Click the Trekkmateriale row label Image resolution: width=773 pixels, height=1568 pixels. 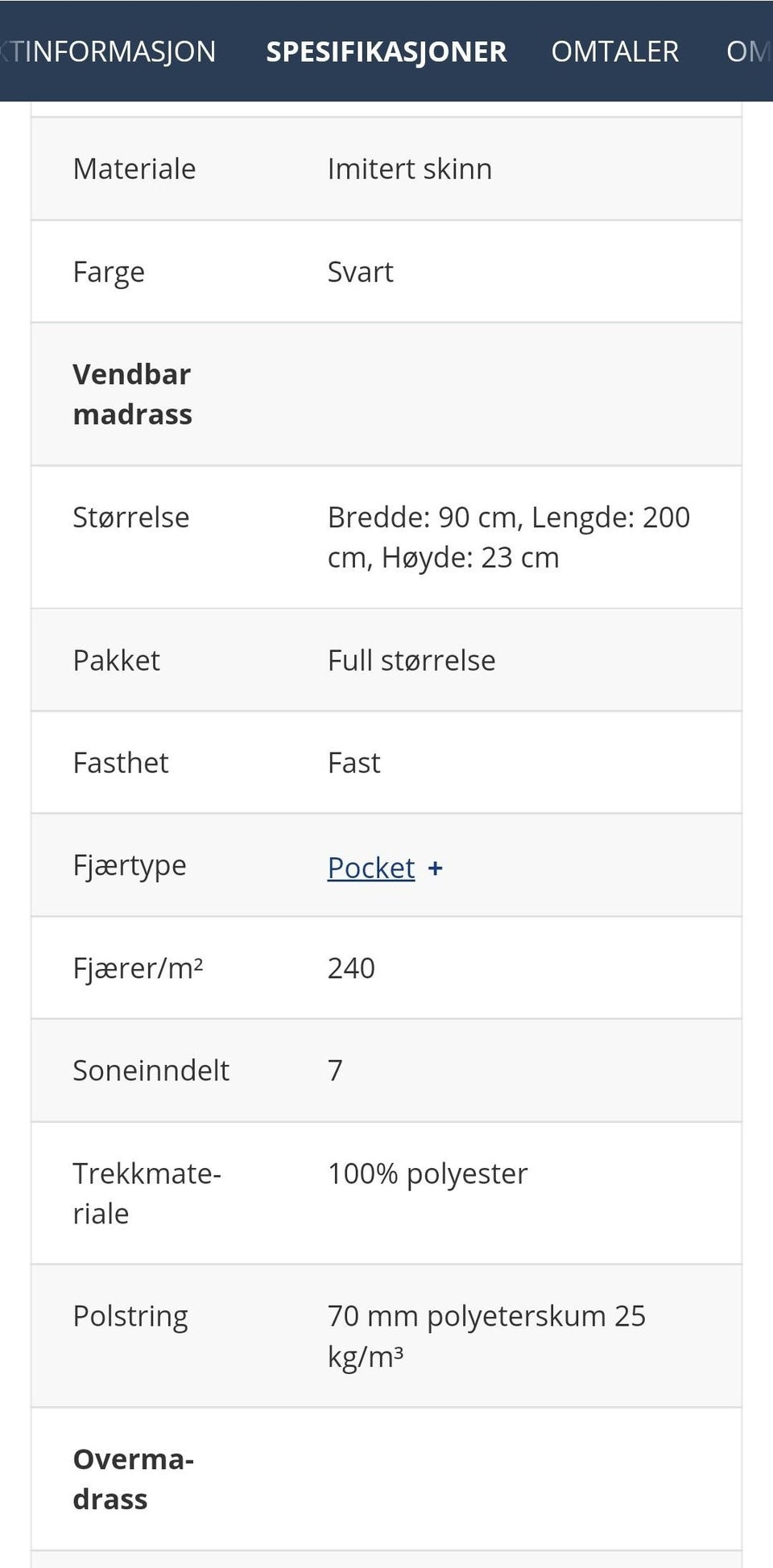pyautogui.click(x=146, y=1193)
